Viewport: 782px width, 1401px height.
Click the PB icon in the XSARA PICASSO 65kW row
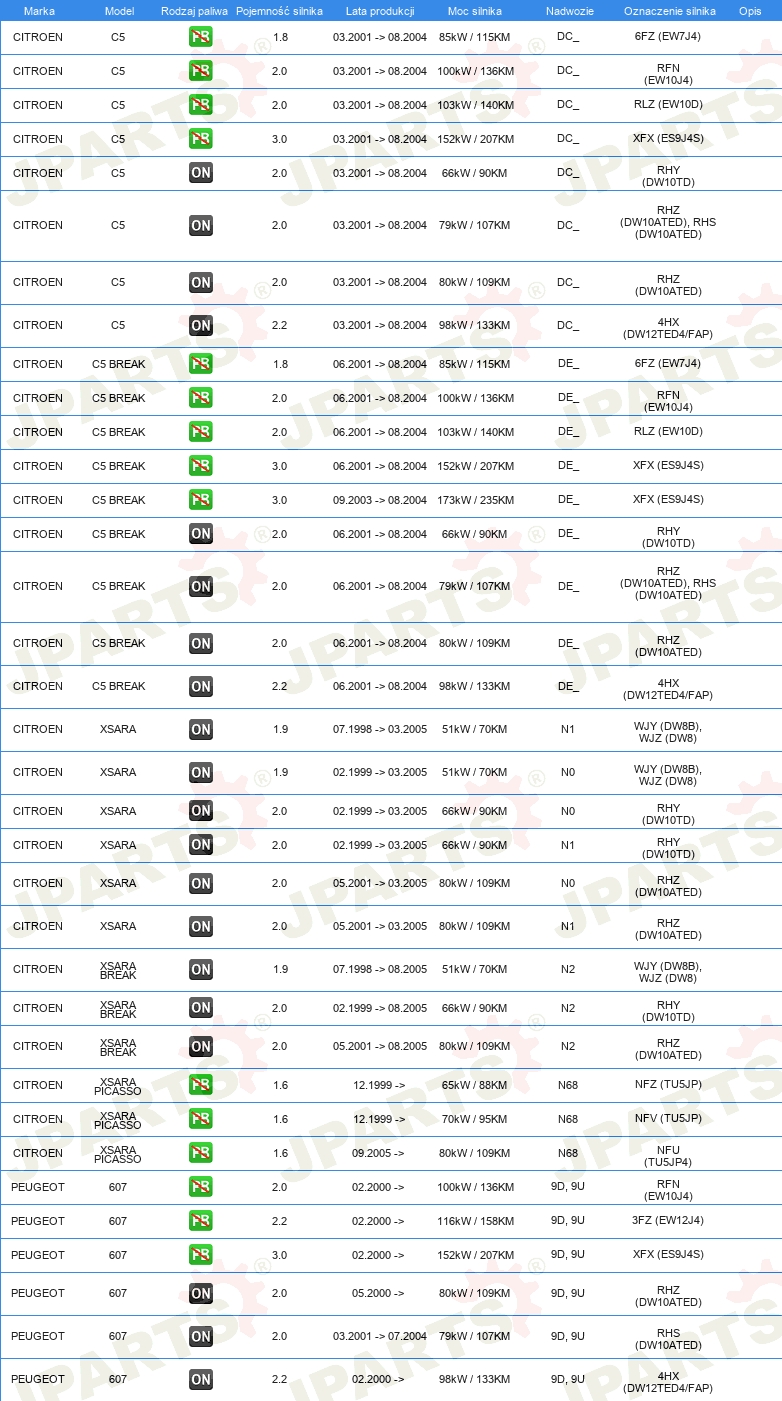point(201,1085)
